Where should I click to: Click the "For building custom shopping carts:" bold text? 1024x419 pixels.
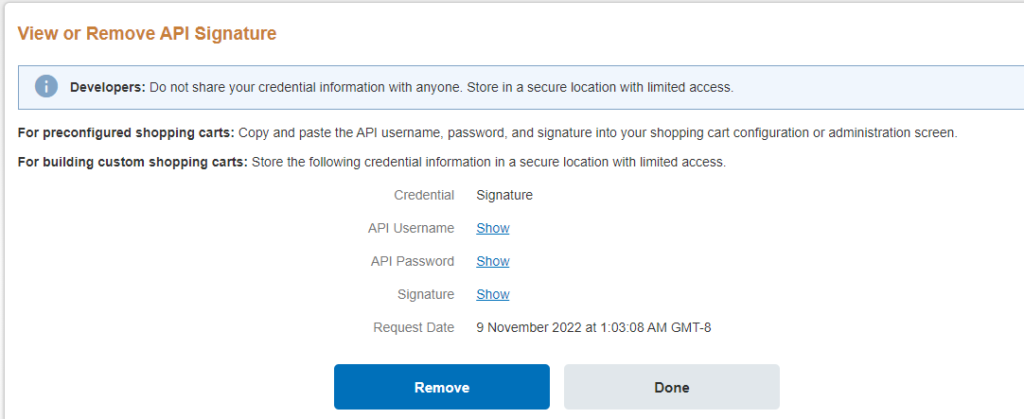tap(133, 161)
